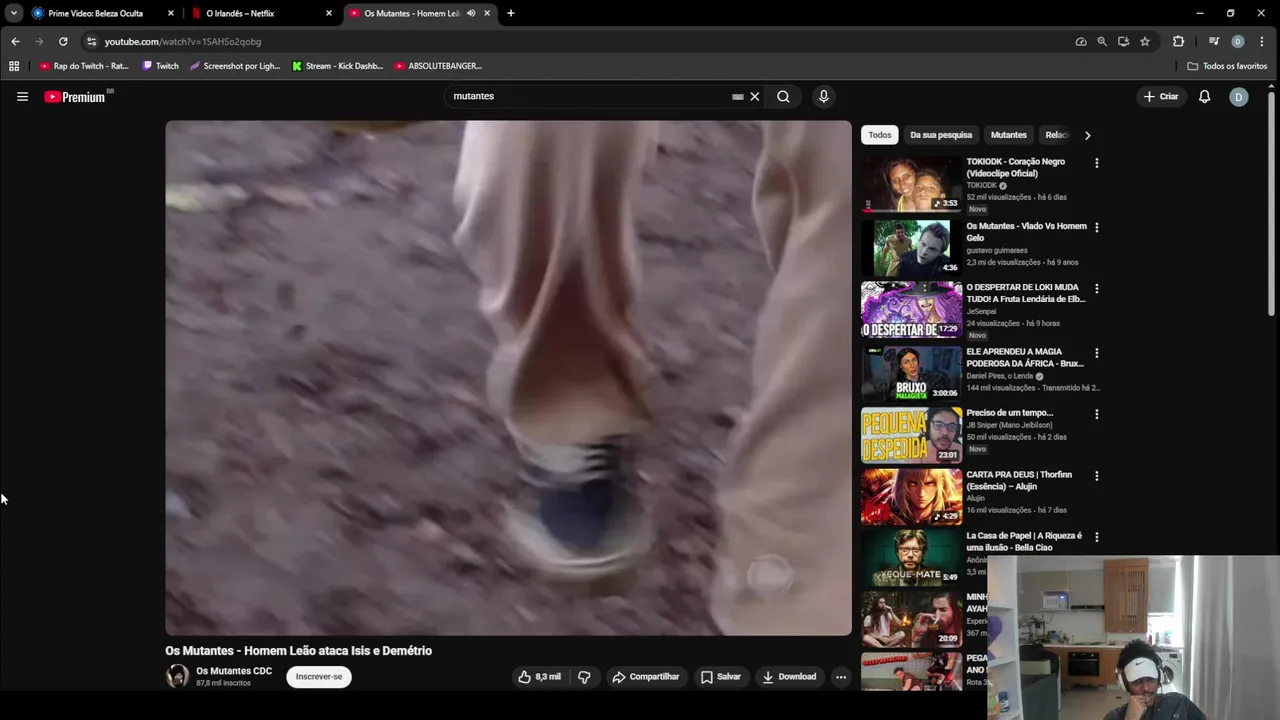
Task: Open Rap do Twitch bookmark
Action: (84, 66)
